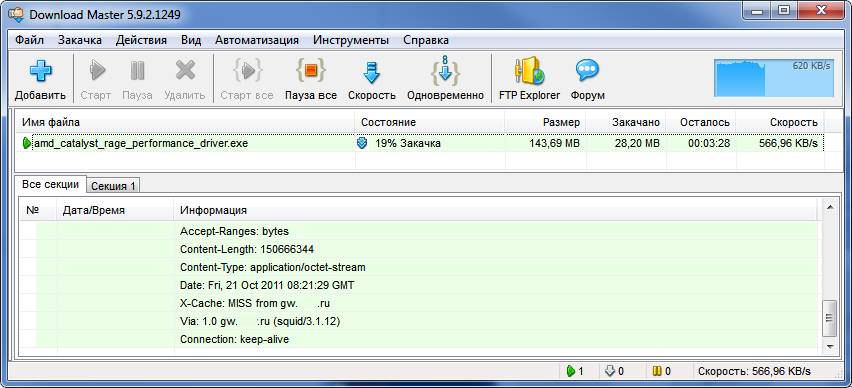Image resolution: width=852 pixels, height=388 pixels.
Task: Open the Закачка menu
Action: point(80,40)
